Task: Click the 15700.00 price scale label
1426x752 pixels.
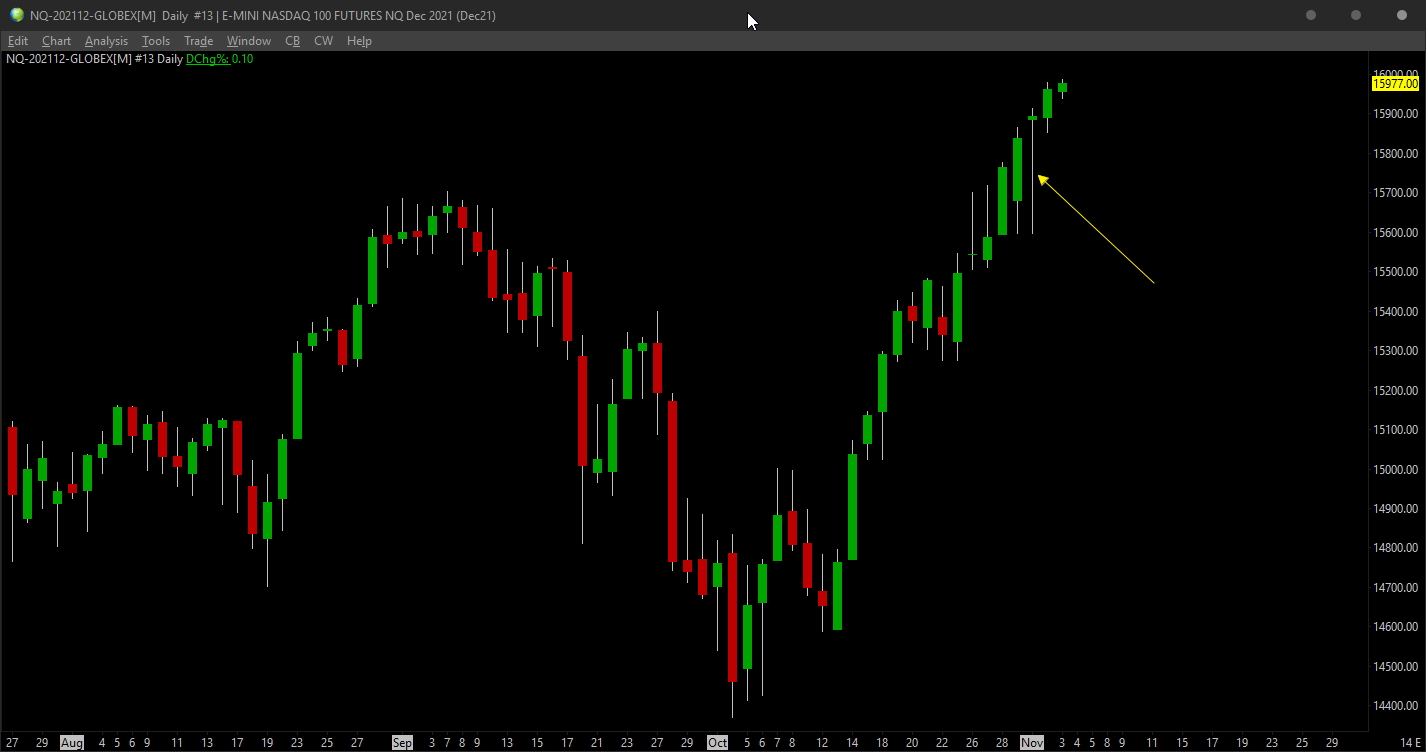Action: (1396, 193)
